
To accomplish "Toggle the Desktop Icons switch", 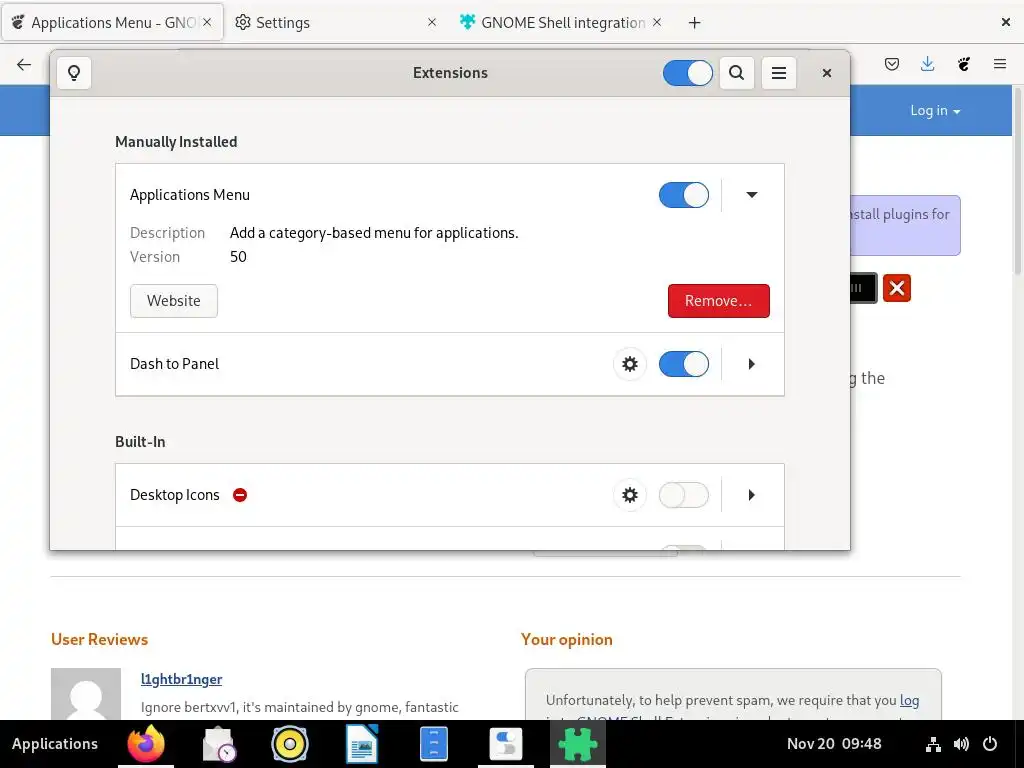I will [684, 495].
